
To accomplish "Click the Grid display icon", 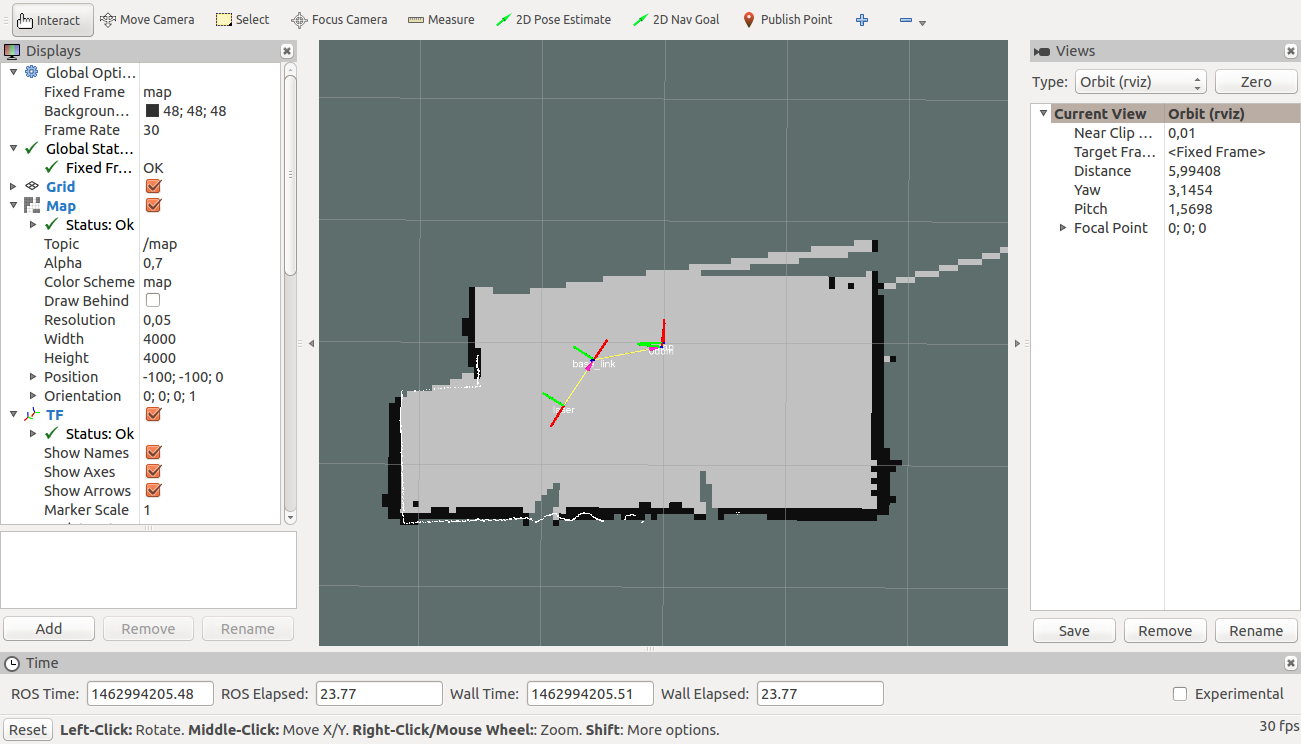I will tap(32, 187).
